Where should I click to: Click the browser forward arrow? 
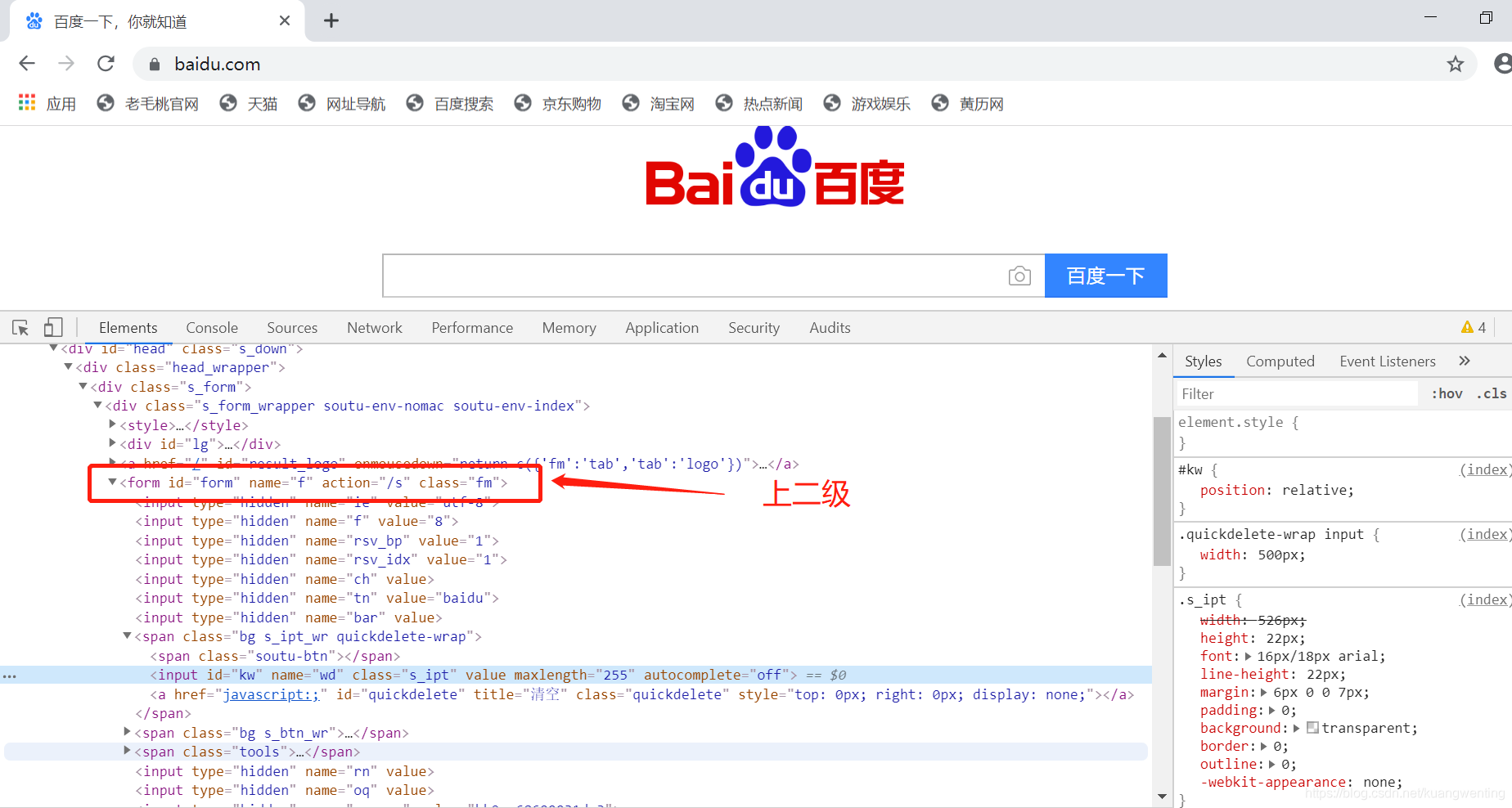(66, 64)
